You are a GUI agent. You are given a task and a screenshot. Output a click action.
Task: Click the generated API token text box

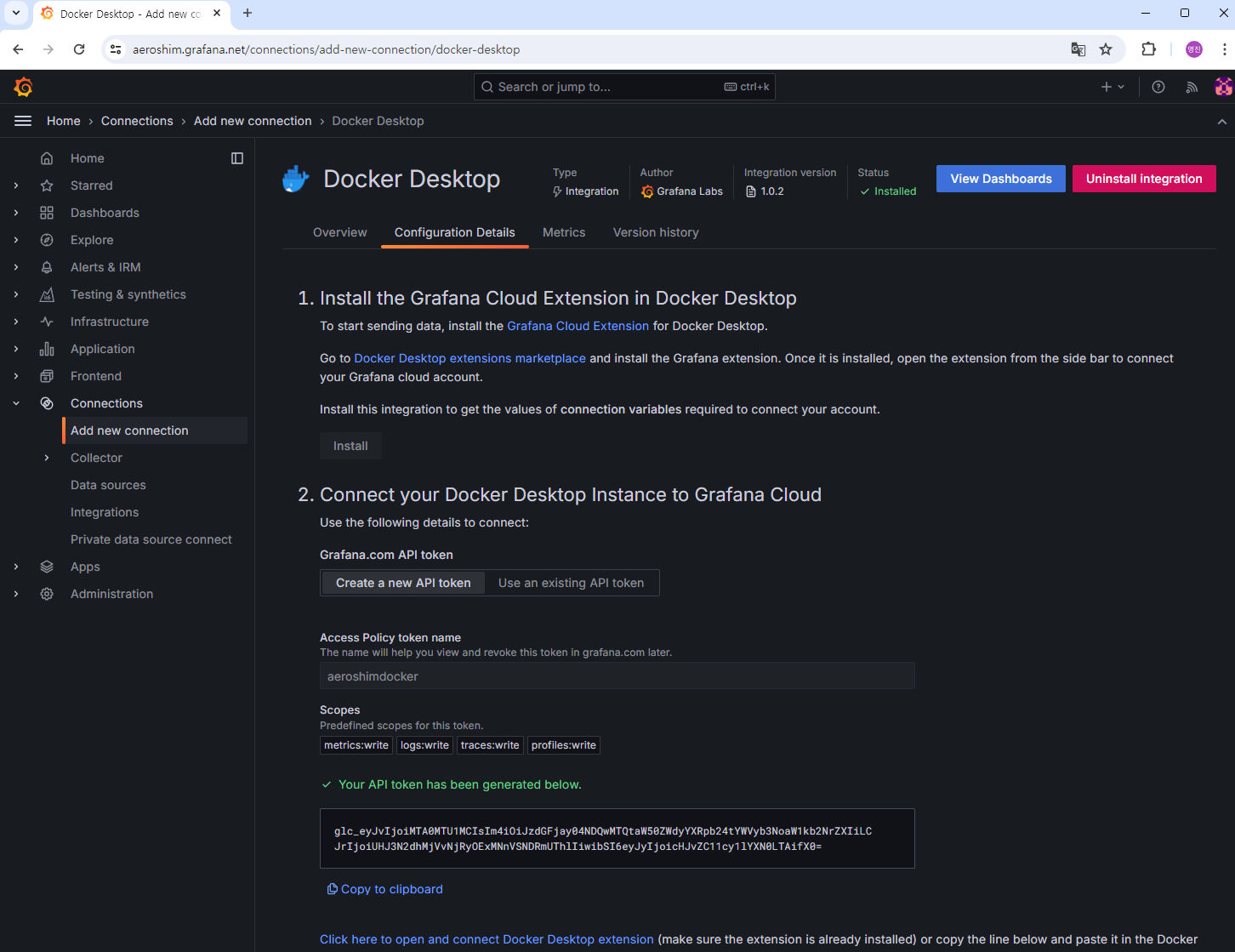(617, 839)
